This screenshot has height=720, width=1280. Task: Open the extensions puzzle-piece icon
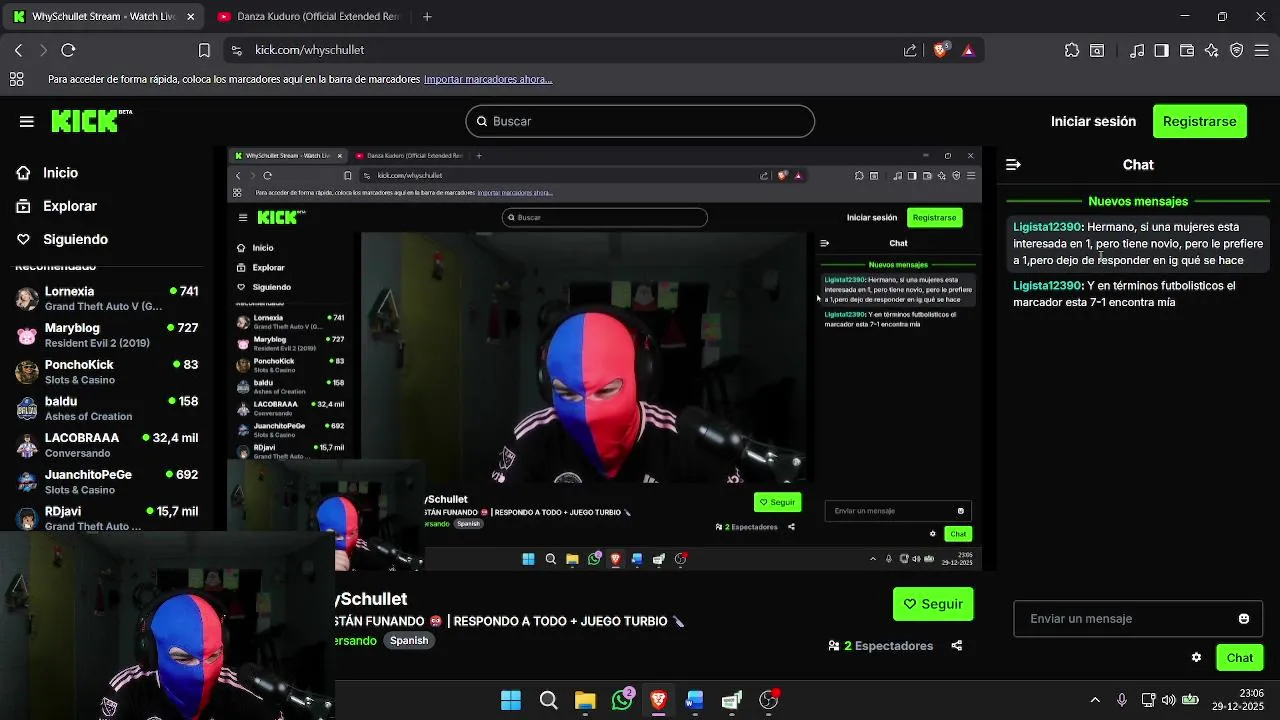(1072, 50)
